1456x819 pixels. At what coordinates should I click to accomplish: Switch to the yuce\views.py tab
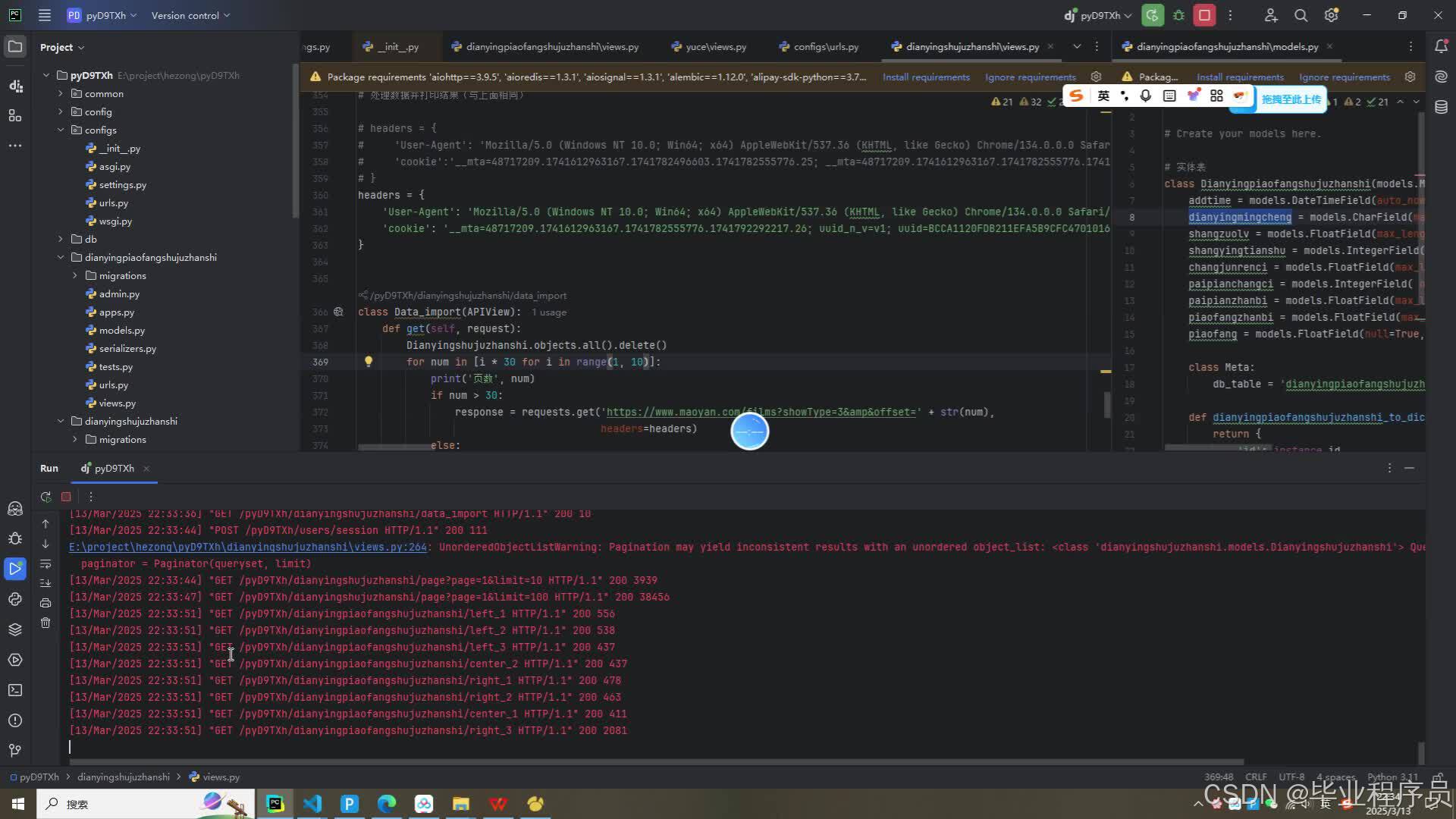pyautogui.click(x=715, y=46)
